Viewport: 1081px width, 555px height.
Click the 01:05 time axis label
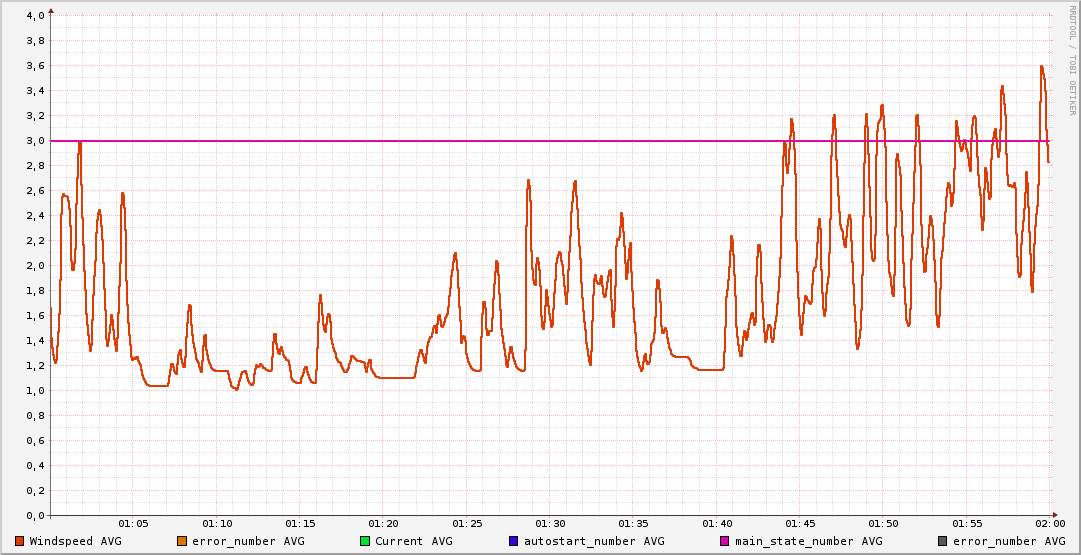coord(133,523)
